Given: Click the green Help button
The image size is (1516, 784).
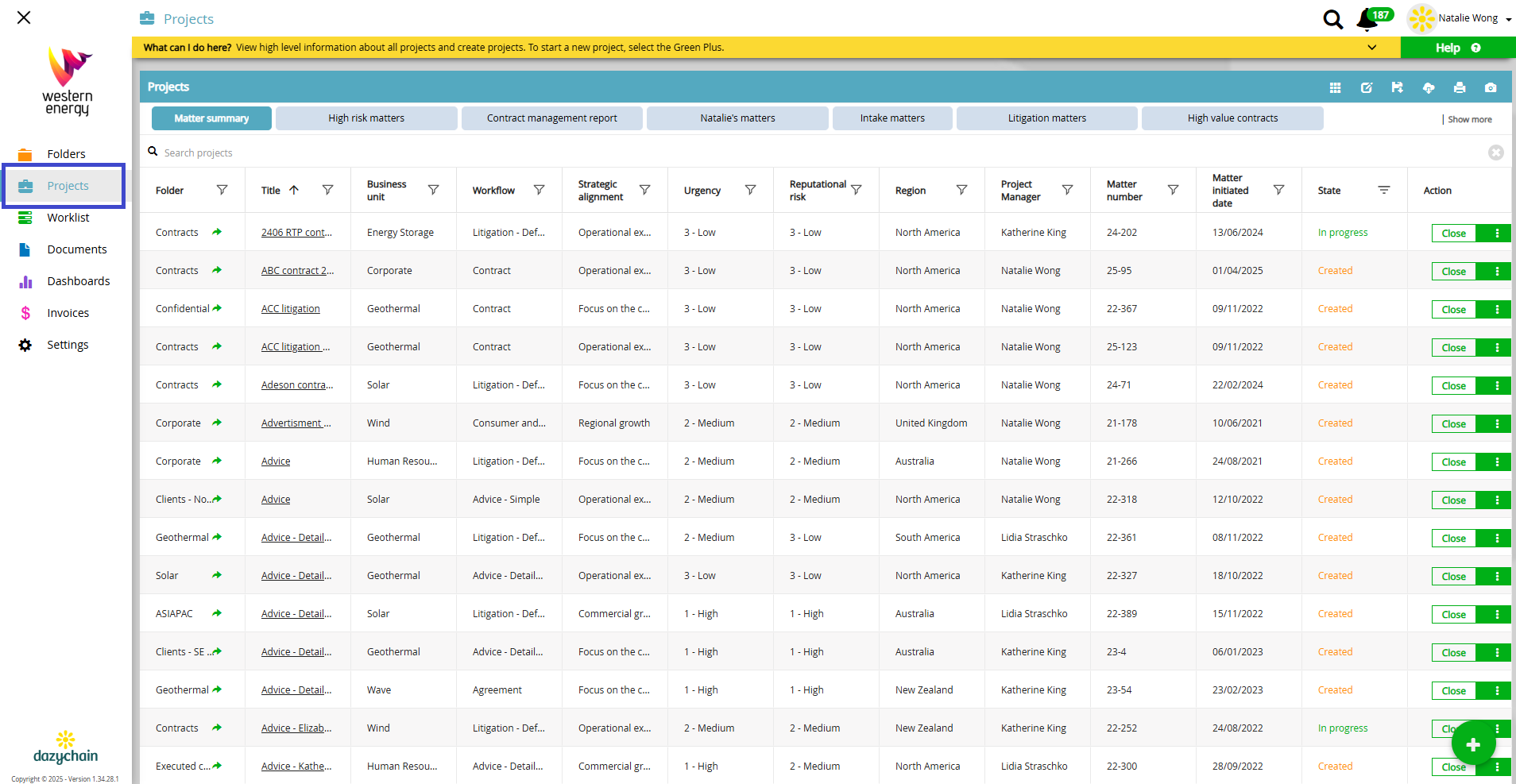Looking at the screenshot, I should coord(1457,48).
